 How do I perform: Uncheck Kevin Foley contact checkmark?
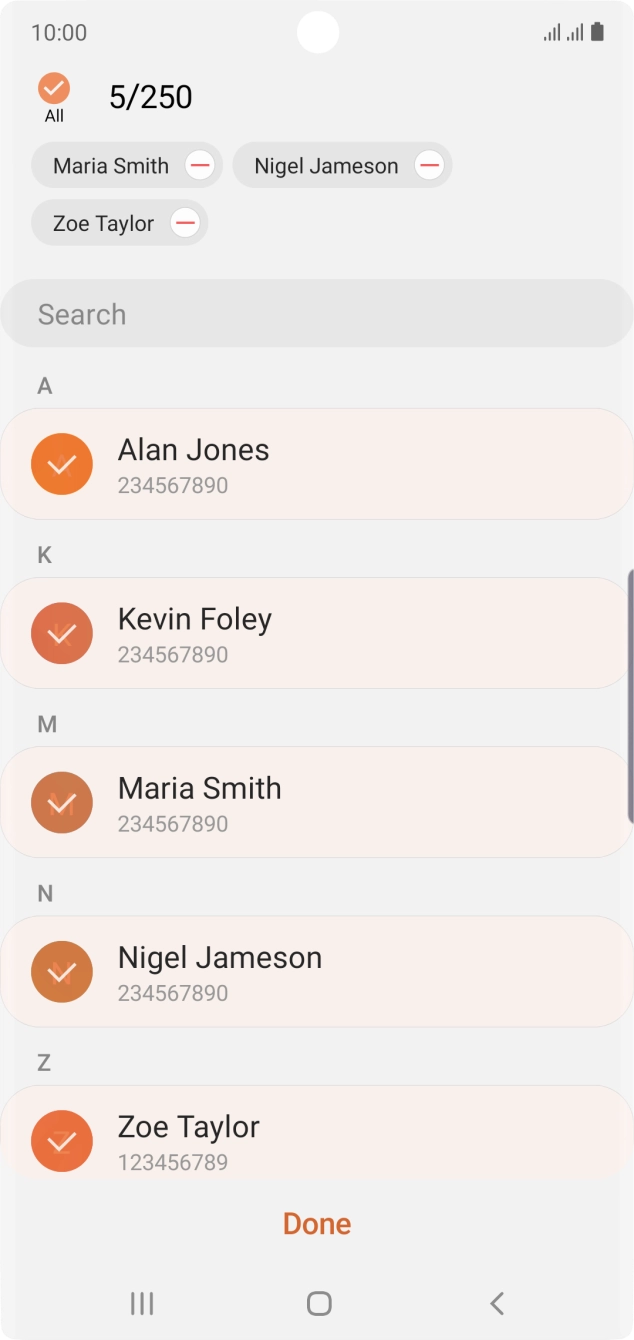pos(62,633)
